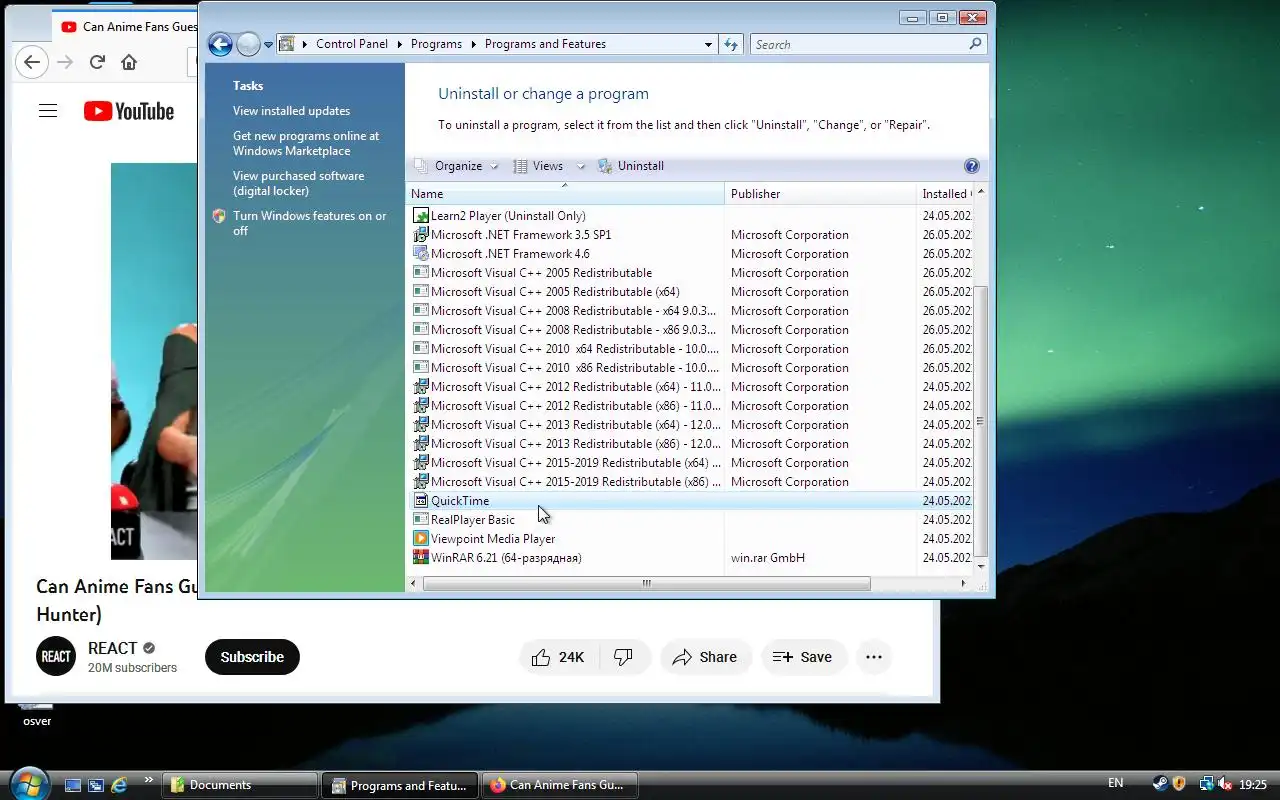Click the search magnifier icon
Screen dimensions: 1280x800
(x=976, y=44)
